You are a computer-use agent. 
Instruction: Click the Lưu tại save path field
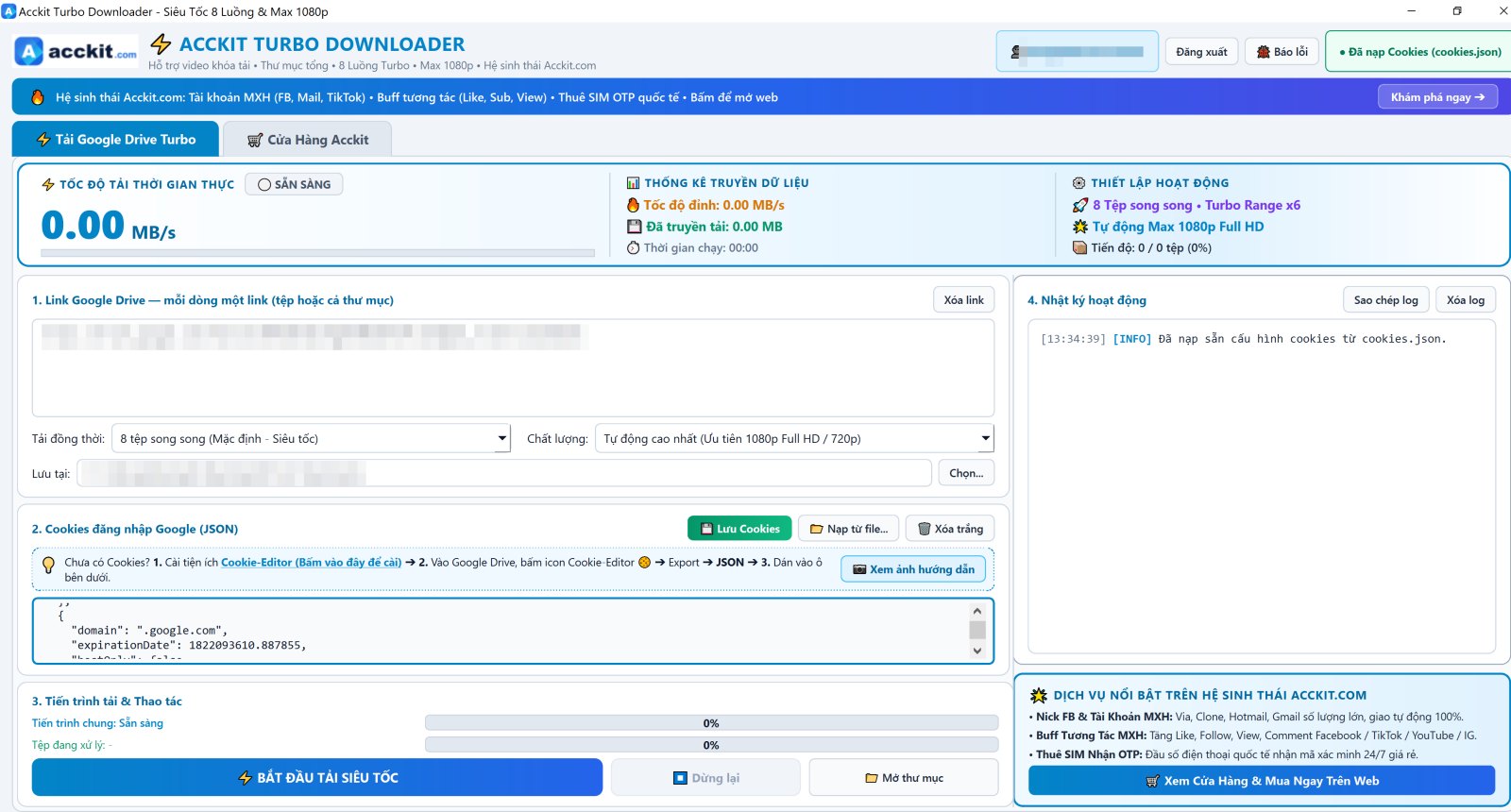pos(504,473)
